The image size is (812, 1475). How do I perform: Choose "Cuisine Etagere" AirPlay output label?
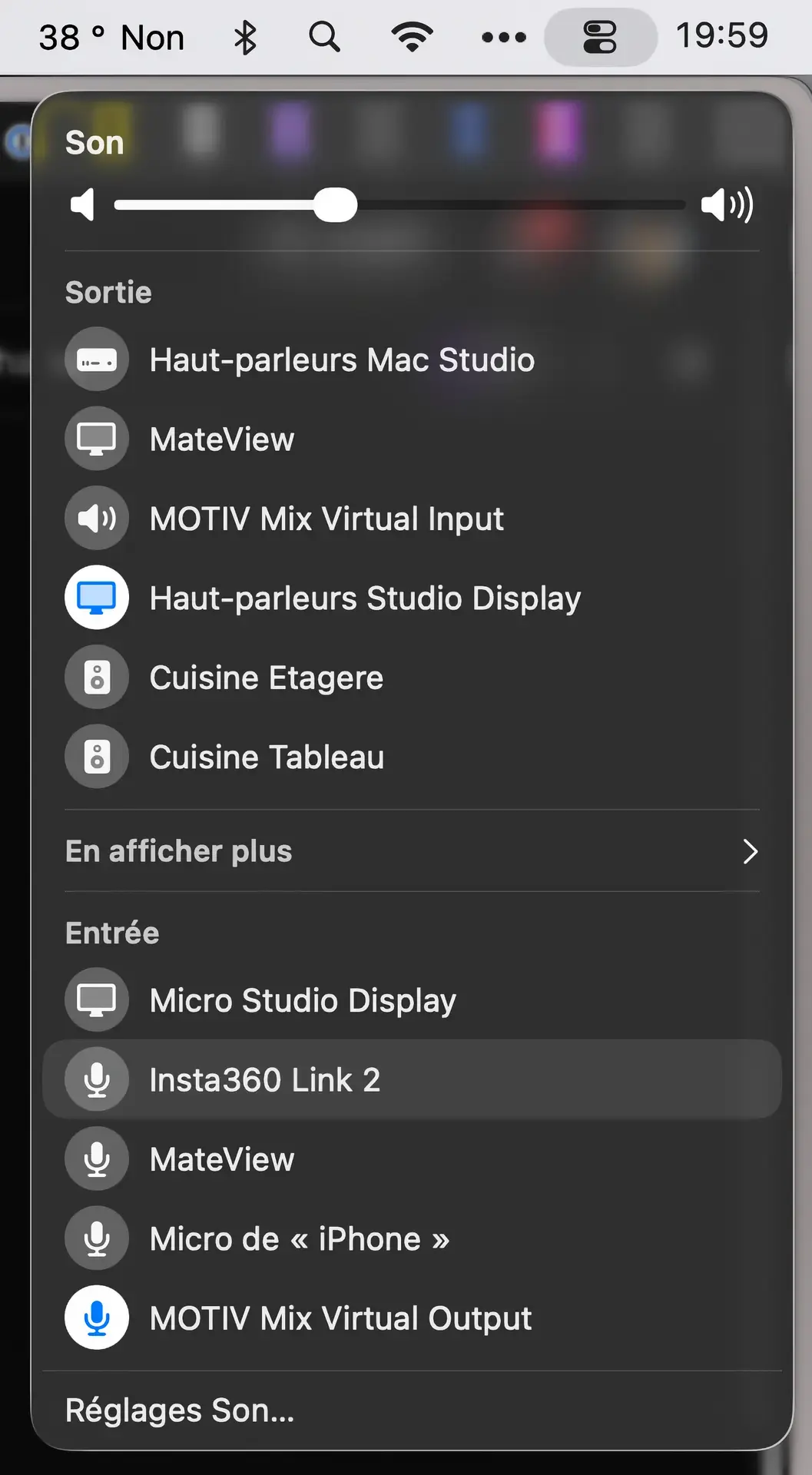point(267,678)
